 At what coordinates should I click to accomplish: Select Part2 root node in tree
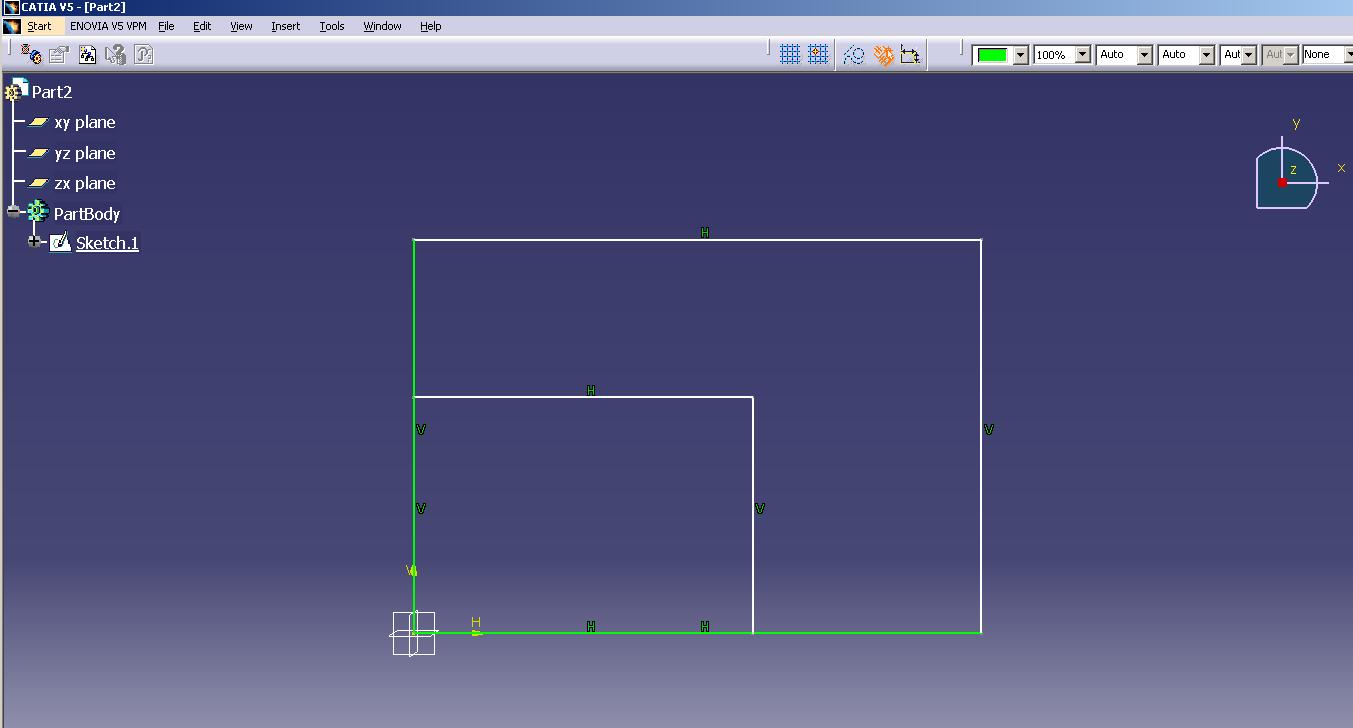tap(52, 92)
